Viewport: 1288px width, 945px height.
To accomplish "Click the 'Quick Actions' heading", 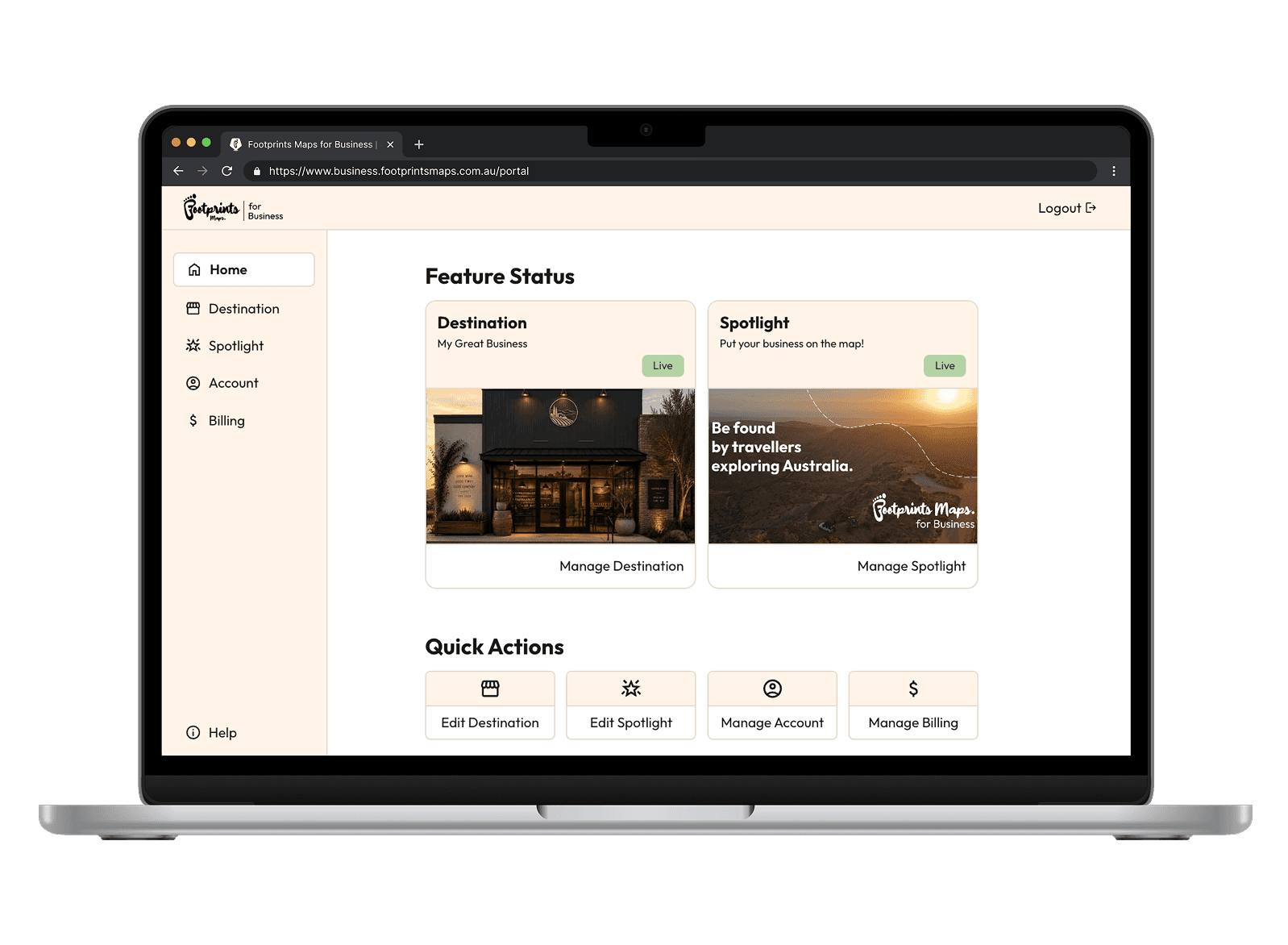I will point(494,647).
